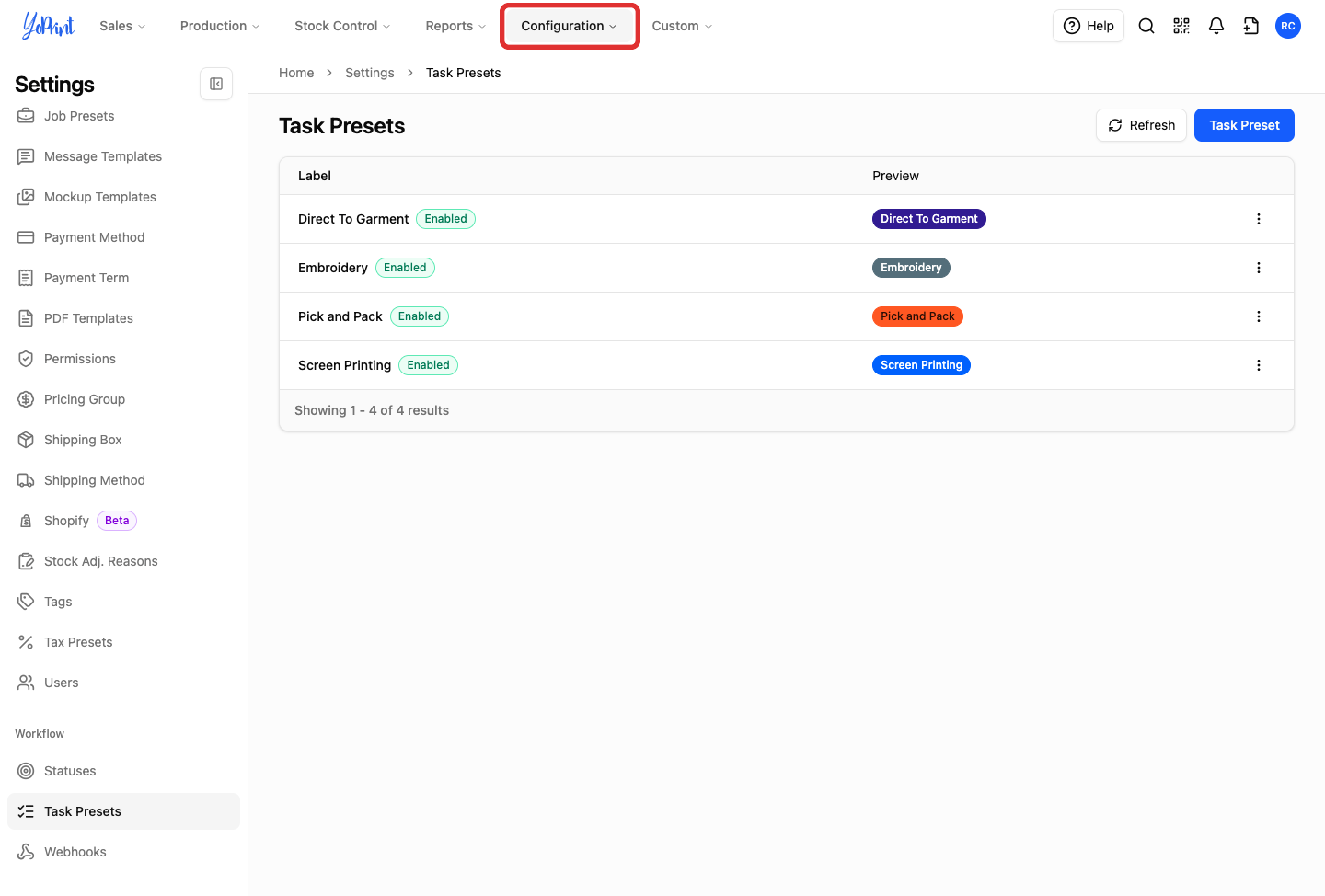Open the search magnifier icon
The image size is (1325, 896).
coord(1146,26)
